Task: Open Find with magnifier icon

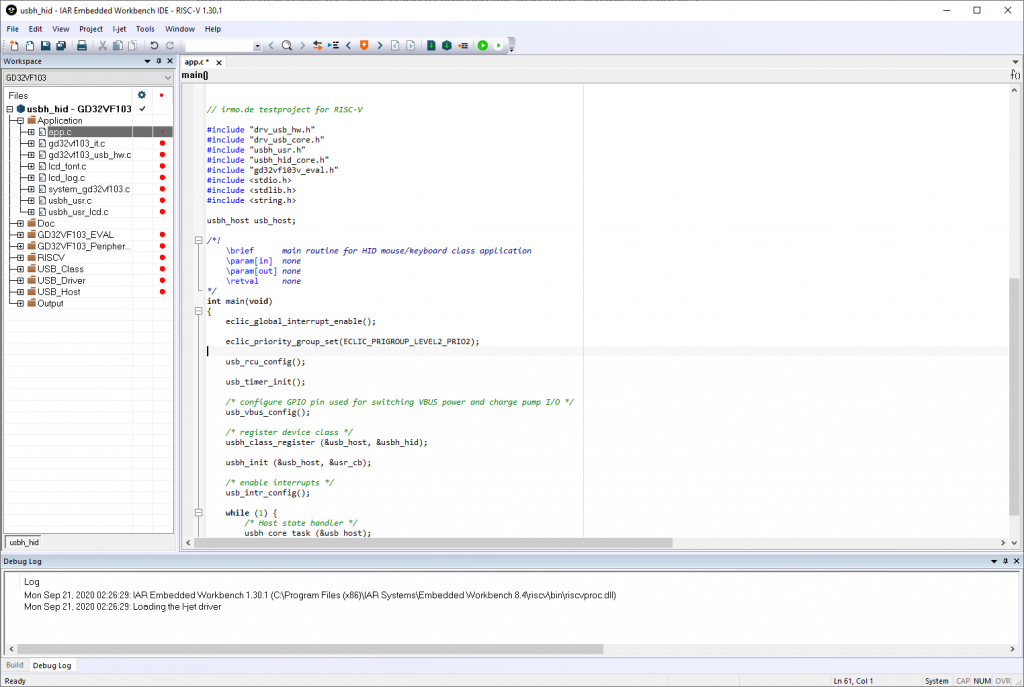Action: click(x=287, y=45)
